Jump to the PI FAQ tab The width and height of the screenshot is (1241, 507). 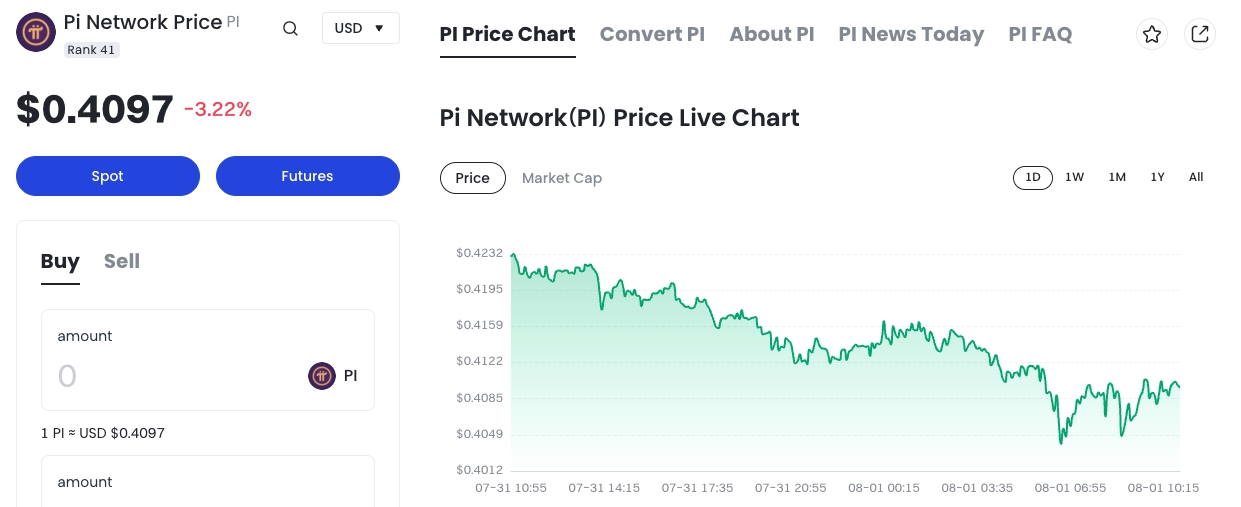[x=1040, y=34]
